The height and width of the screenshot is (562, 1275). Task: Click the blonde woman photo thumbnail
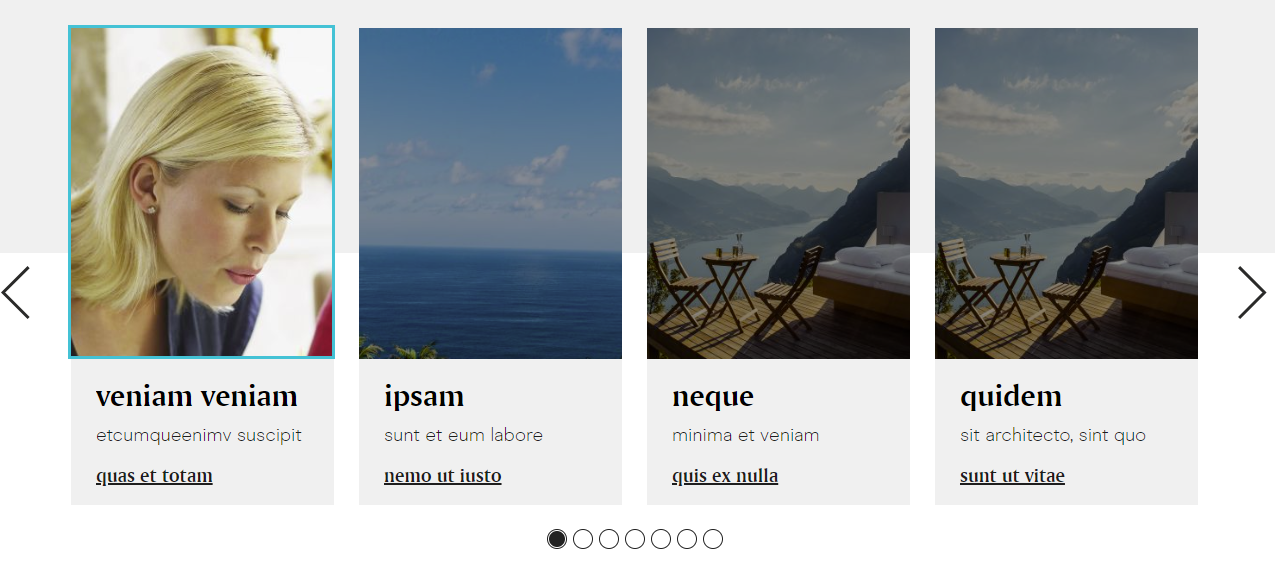coord(202,192)
